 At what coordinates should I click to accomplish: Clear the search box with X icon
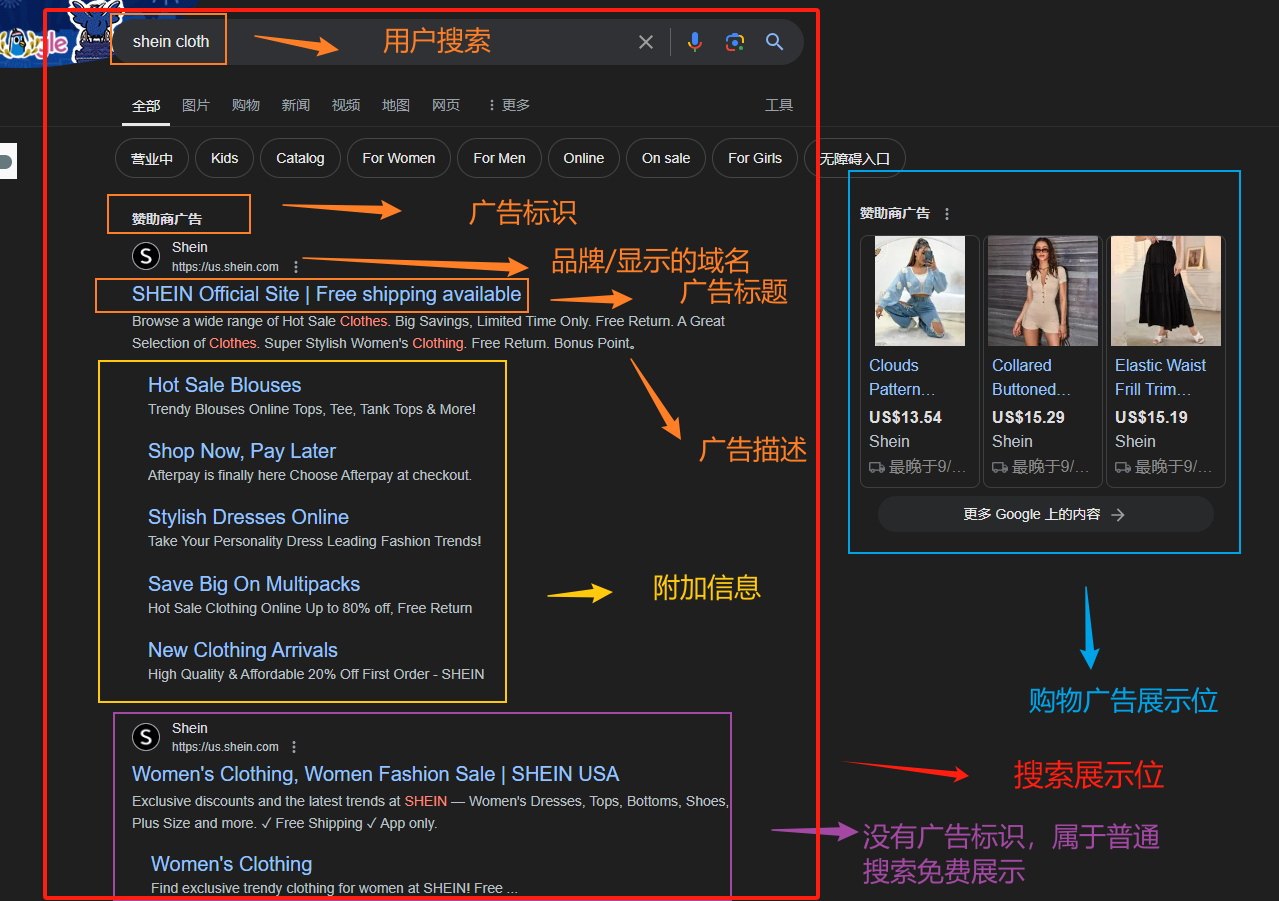tap(646, 42)
